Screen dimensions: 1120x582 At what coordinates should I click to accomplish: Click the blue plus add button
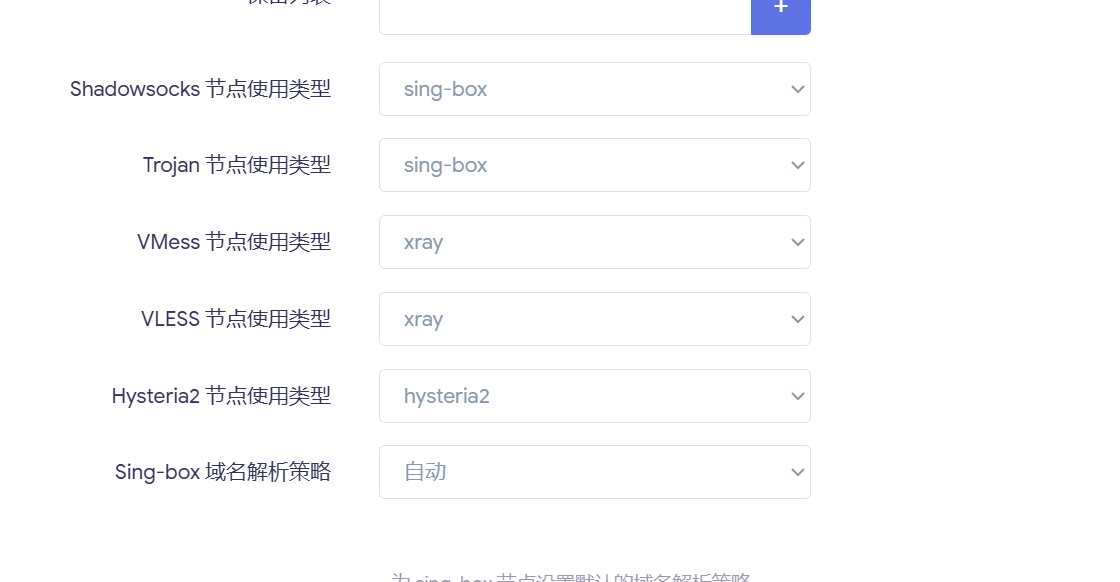(780, 12)
